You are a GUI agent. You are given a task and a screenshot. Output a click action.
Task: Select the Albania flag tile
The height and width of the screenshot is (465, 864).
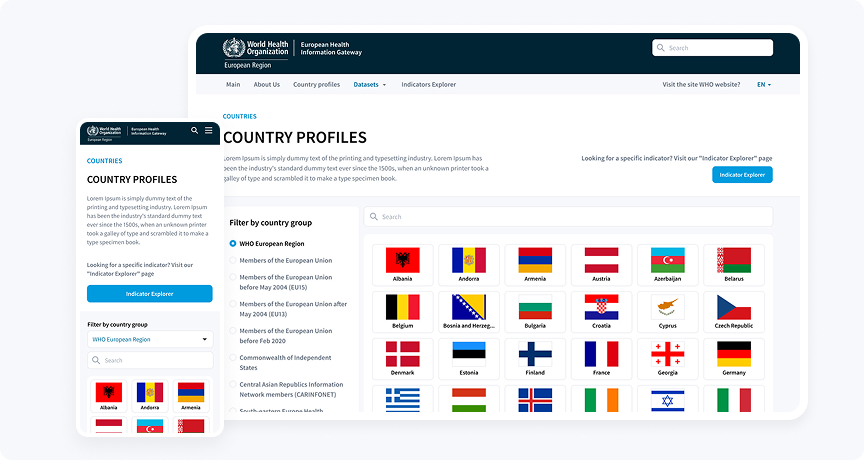(402, 265)
